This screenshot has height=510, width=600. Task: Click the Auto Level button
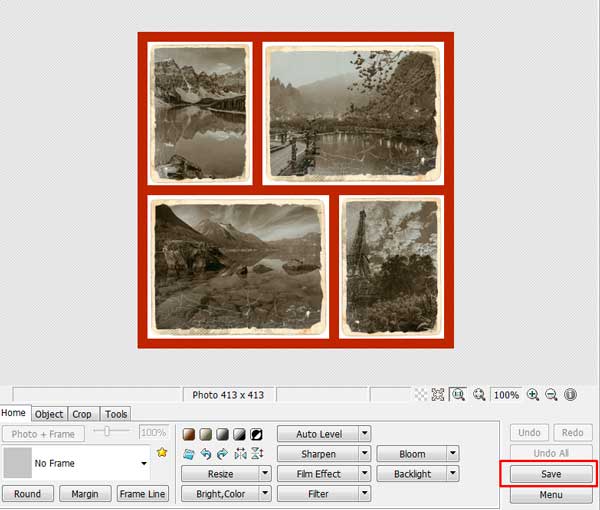tap(318, 434)
